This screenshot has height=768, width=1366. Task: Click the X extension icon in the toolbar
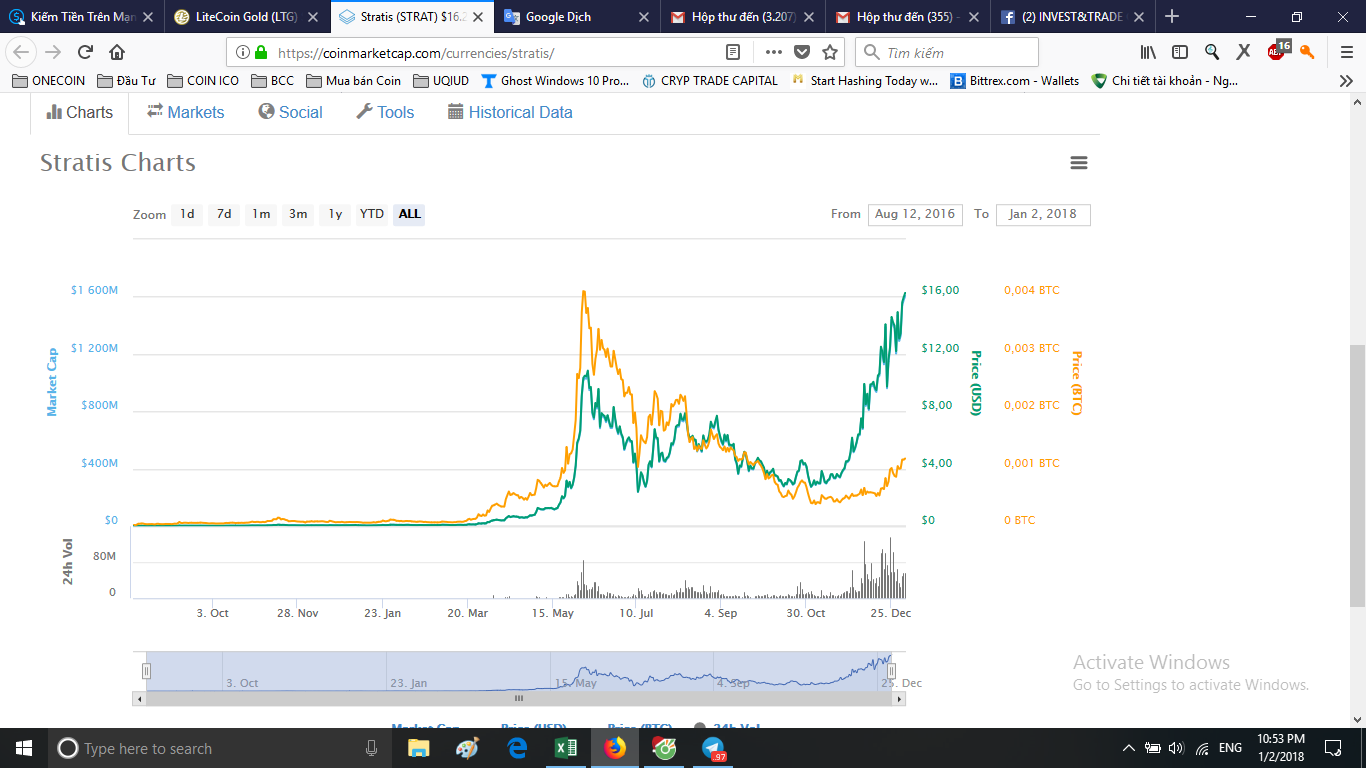(1243, 52)
